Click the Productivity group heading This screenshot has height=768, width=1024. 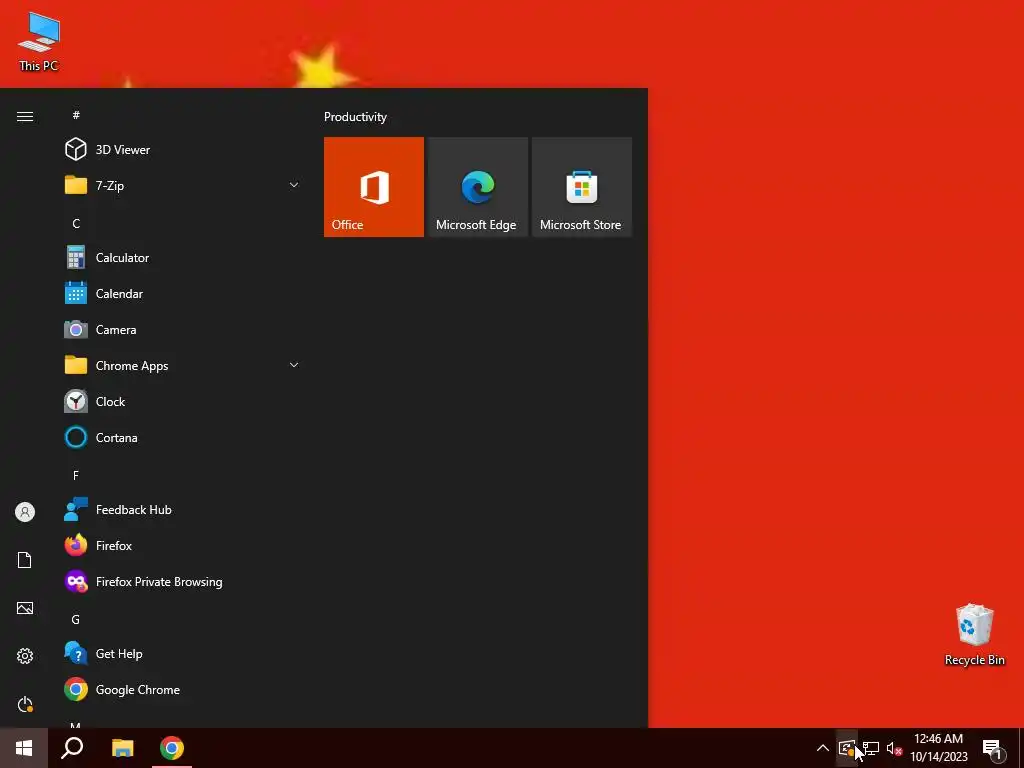click(355, 117)
